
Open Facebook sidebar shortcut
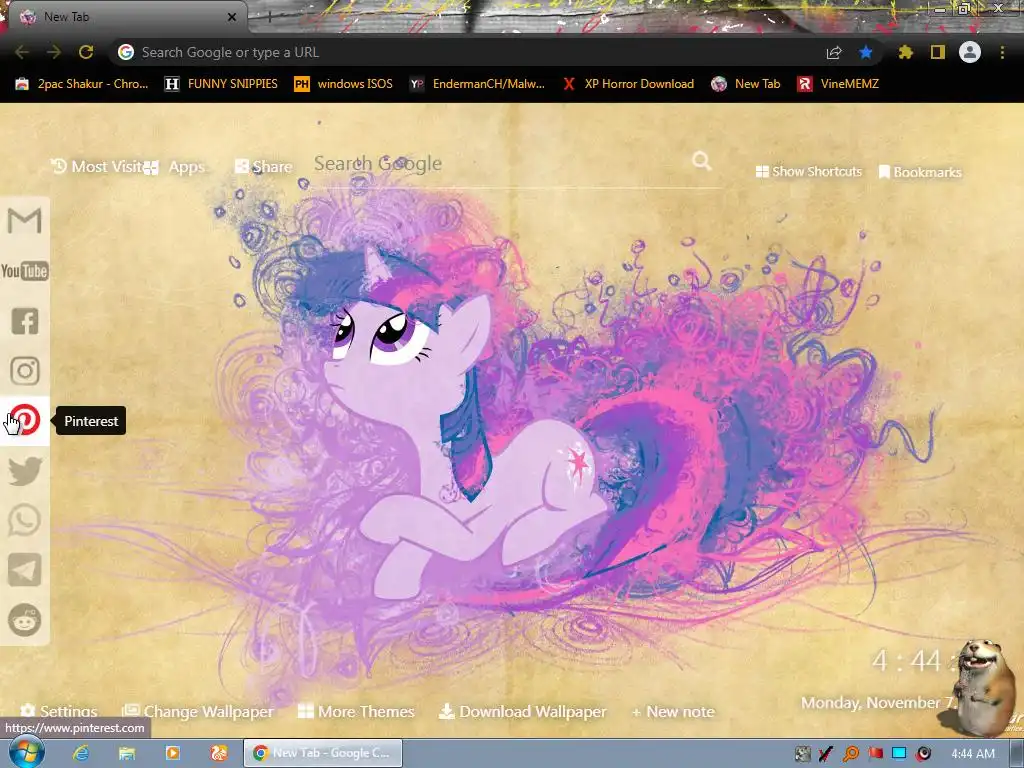coord(25,321)
